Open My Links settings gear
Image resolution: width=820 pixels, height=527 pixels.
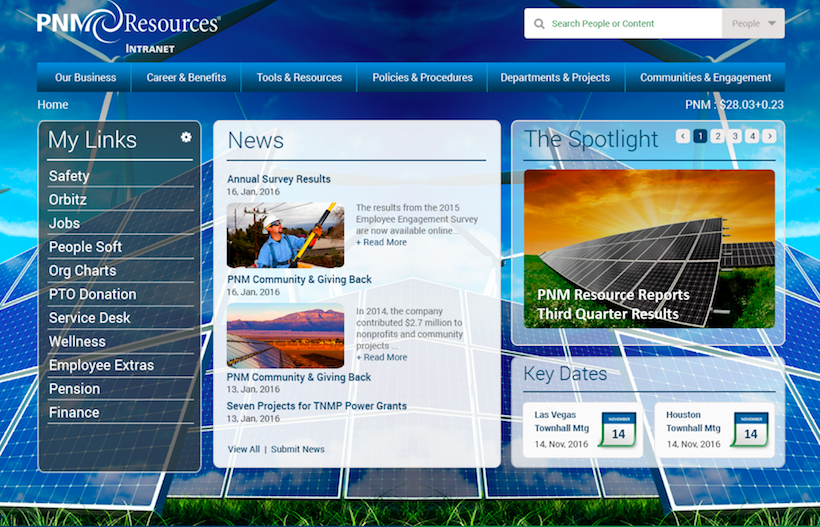(x=186, y=137)
